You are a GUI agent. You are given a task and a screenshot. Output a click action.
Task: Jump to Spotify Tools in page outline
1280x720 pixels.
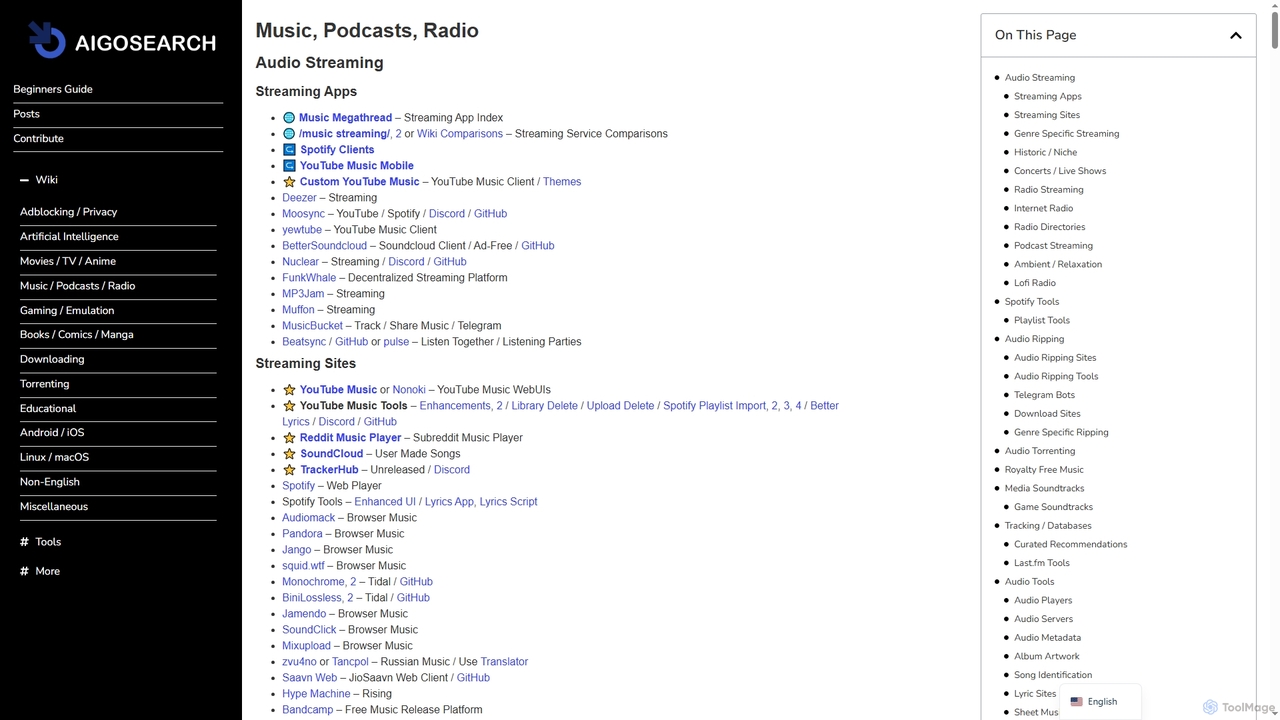(x=1031, y=302)
